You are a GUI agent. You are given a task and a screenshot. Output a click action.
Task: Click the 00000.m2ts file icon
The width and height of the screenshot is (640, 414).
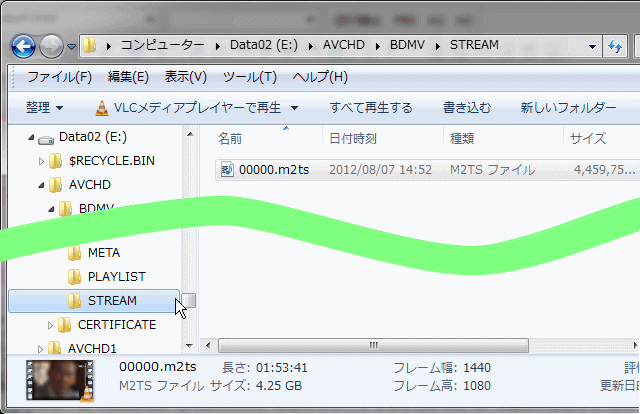227,170
